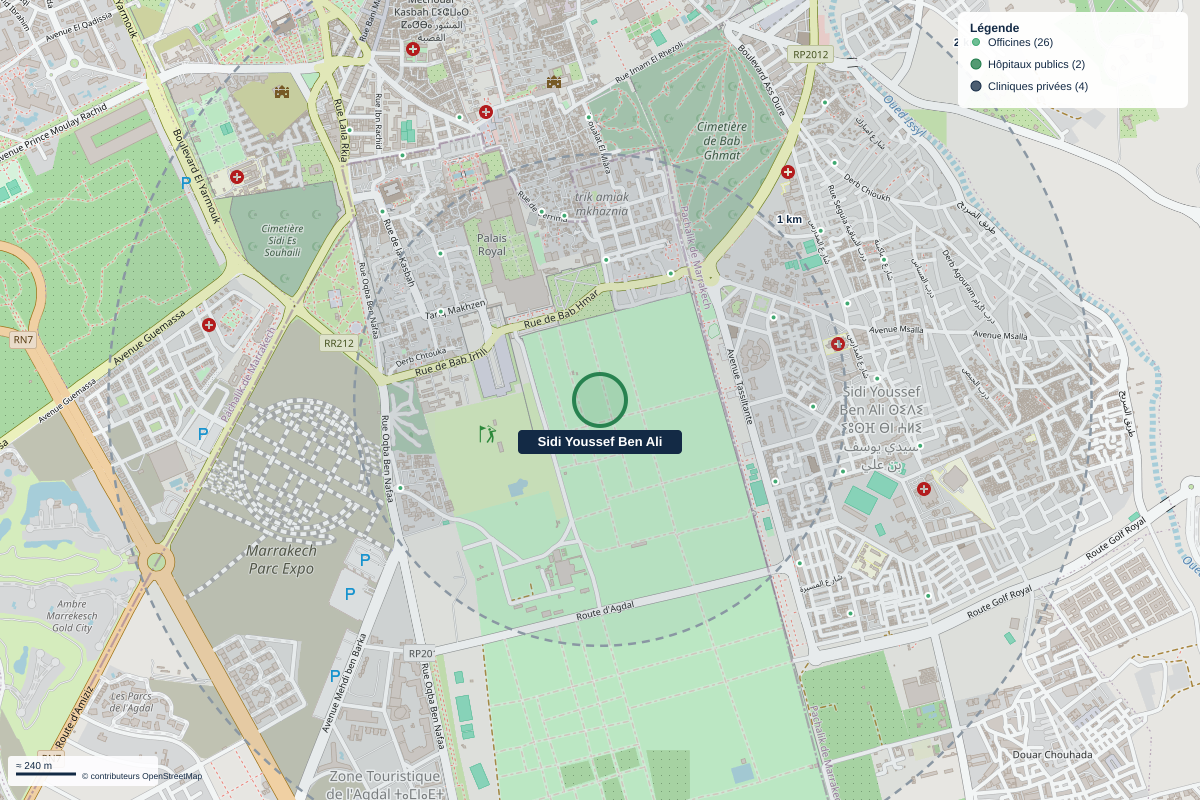Select the pharmacy dot near Rue Ibn Rachid red cross
Viewport: 1200px width, 800px height.
point(460,117)
